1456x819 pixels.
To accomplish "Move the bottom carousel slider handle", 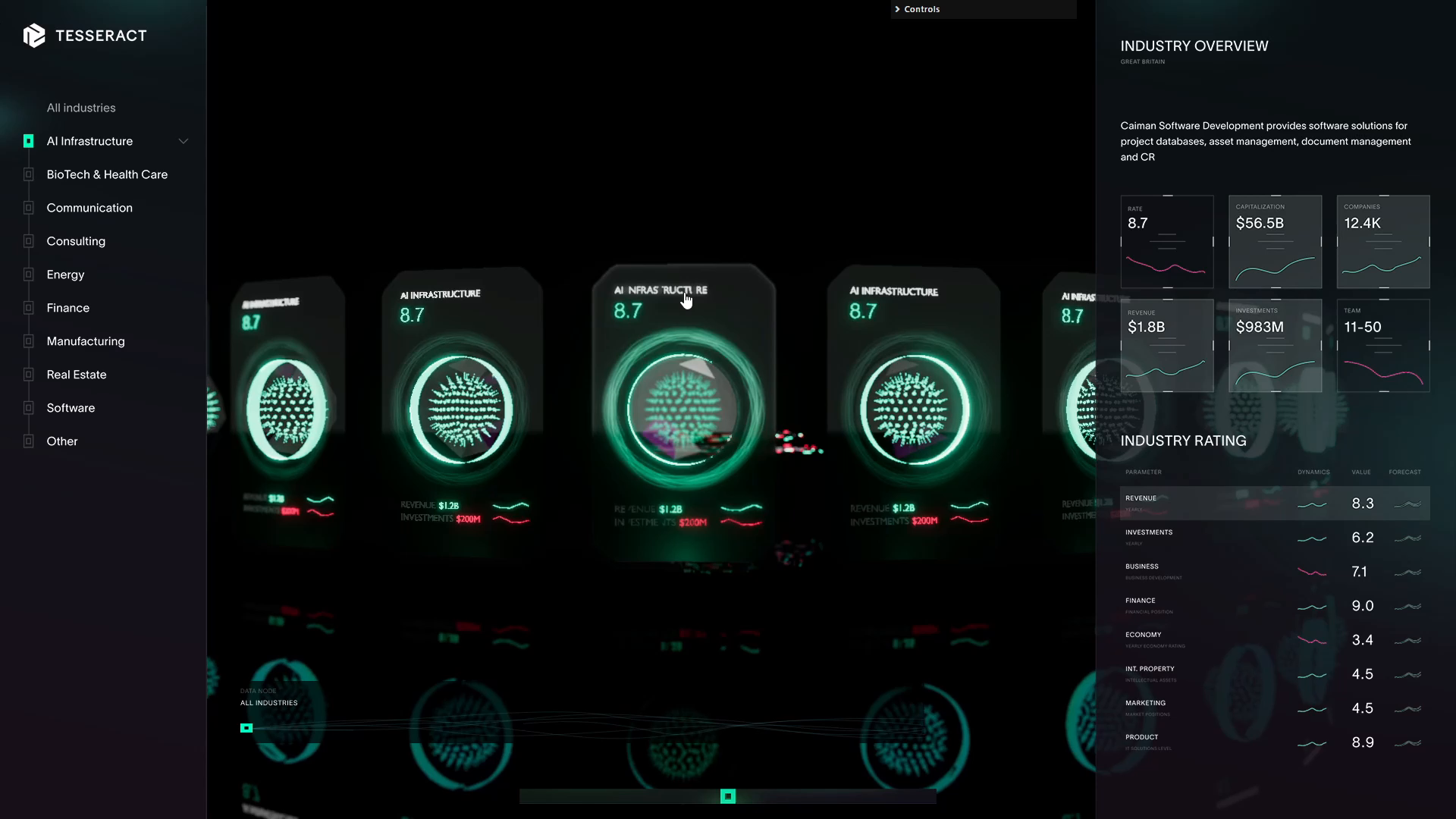I will click(x=728, y=796).
